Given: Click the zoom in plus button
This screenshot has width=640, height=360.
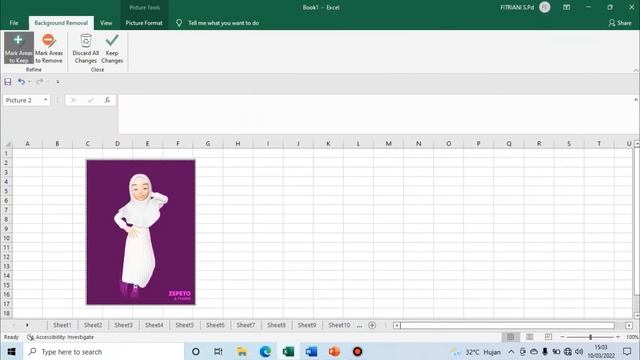Looking at the screenshot, I should 618,337.
